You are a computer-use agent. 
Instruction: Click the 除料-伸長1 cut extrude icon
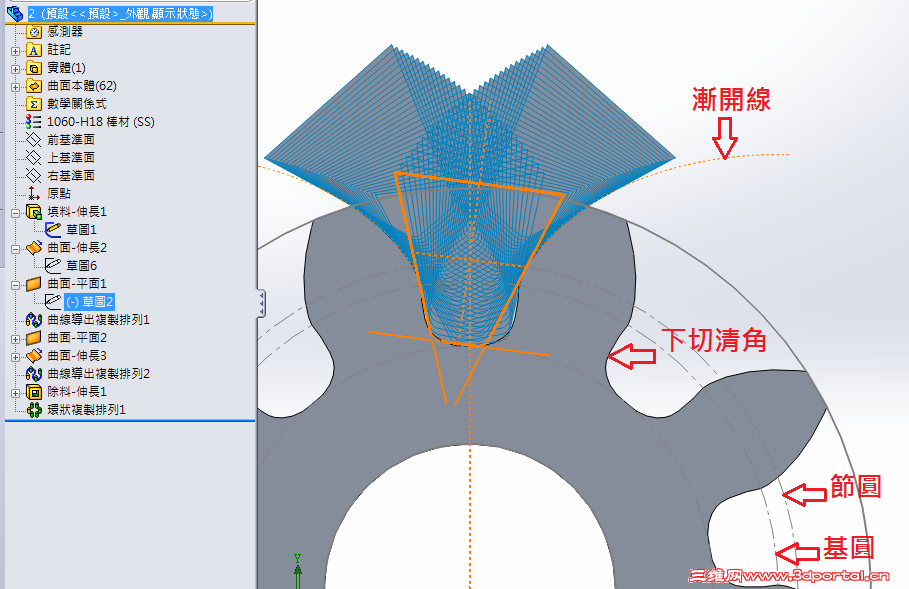[x=34, y=392]
